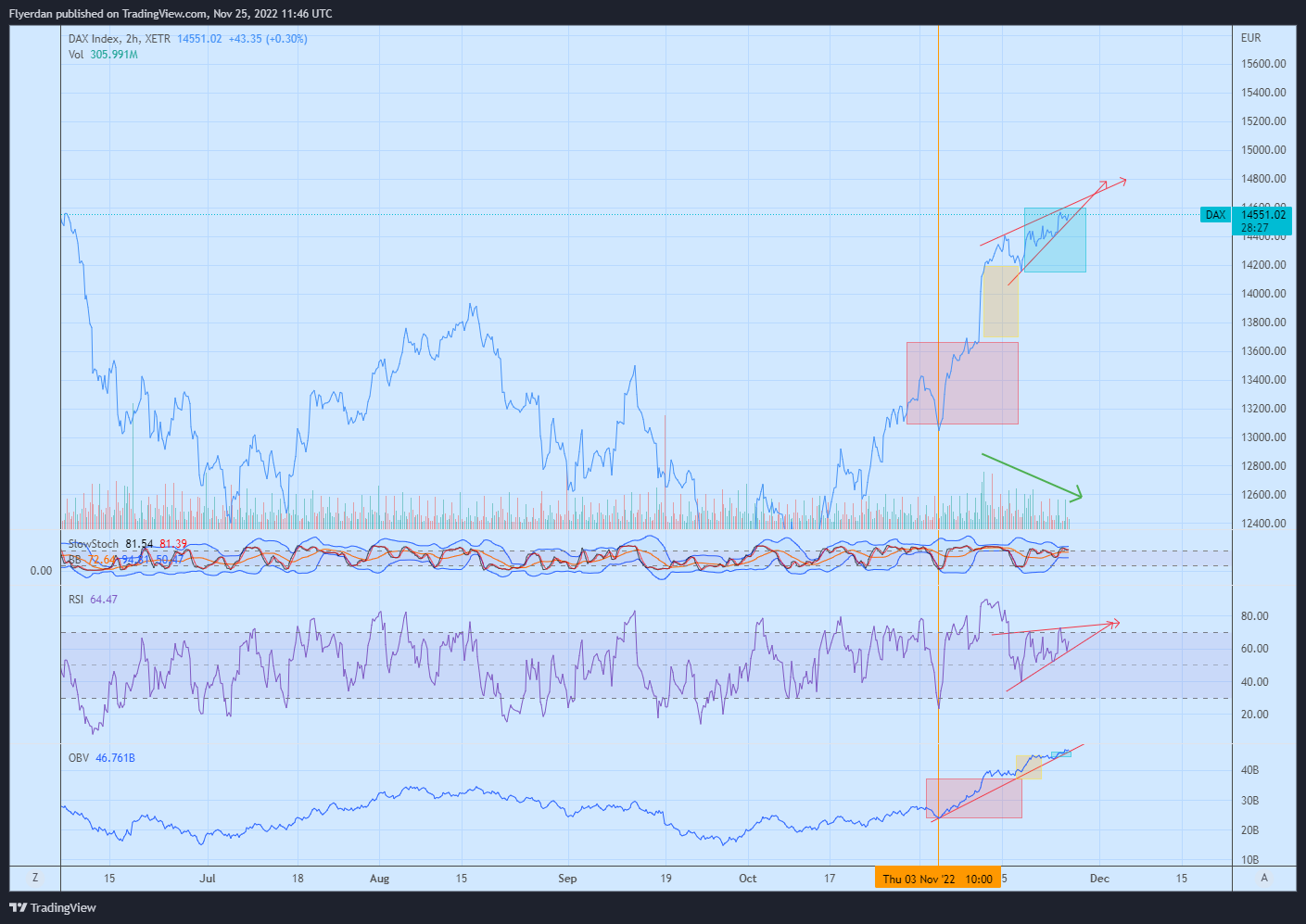
Task: Toggle the A auto-scale button
Action: pos(1264,879)
